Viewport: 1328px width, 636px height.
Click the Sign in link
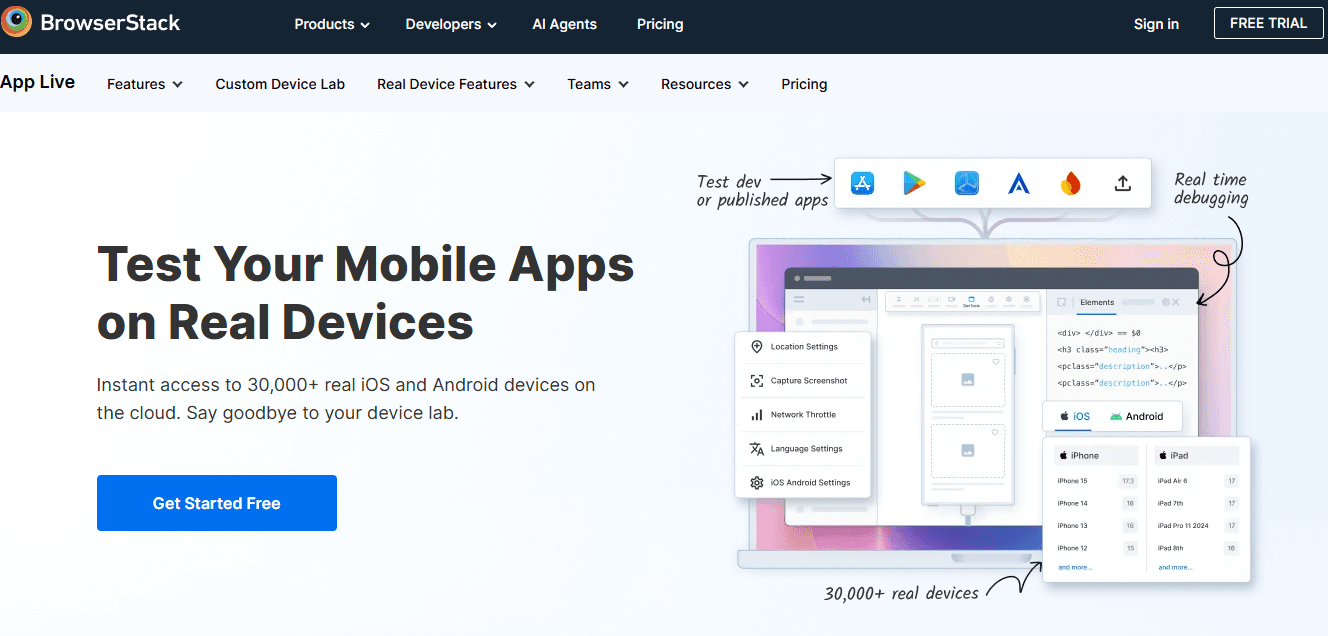pos(1156,24)
